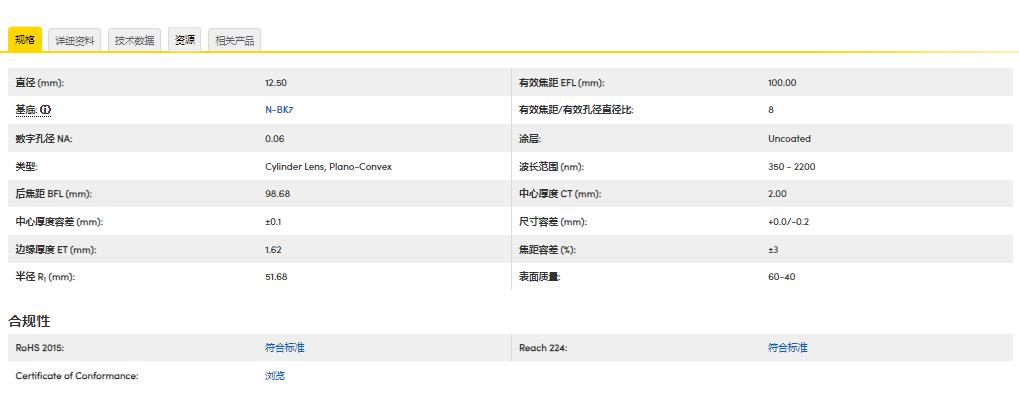This screenshot has height=409, width=1019.
Task: Click the underlined 基底 label
Action: [26, 110]
